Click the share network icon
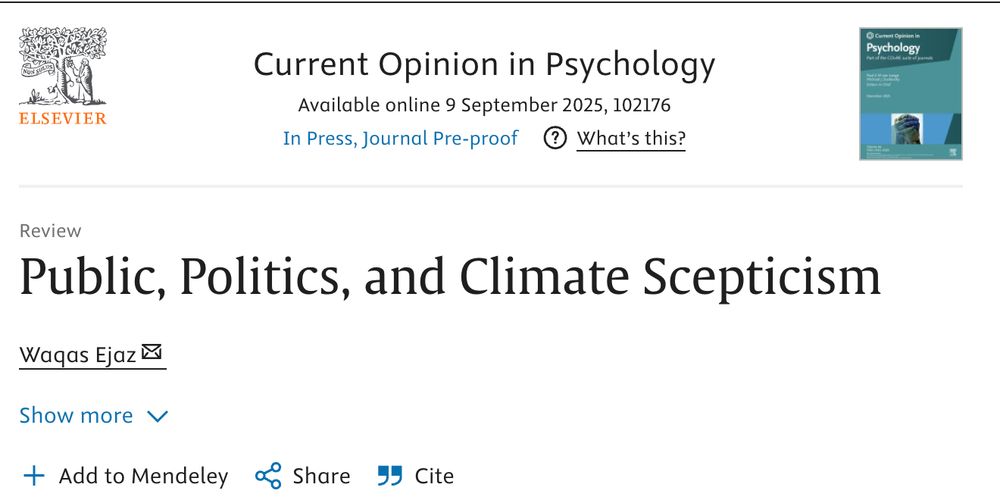 (268, 476)
